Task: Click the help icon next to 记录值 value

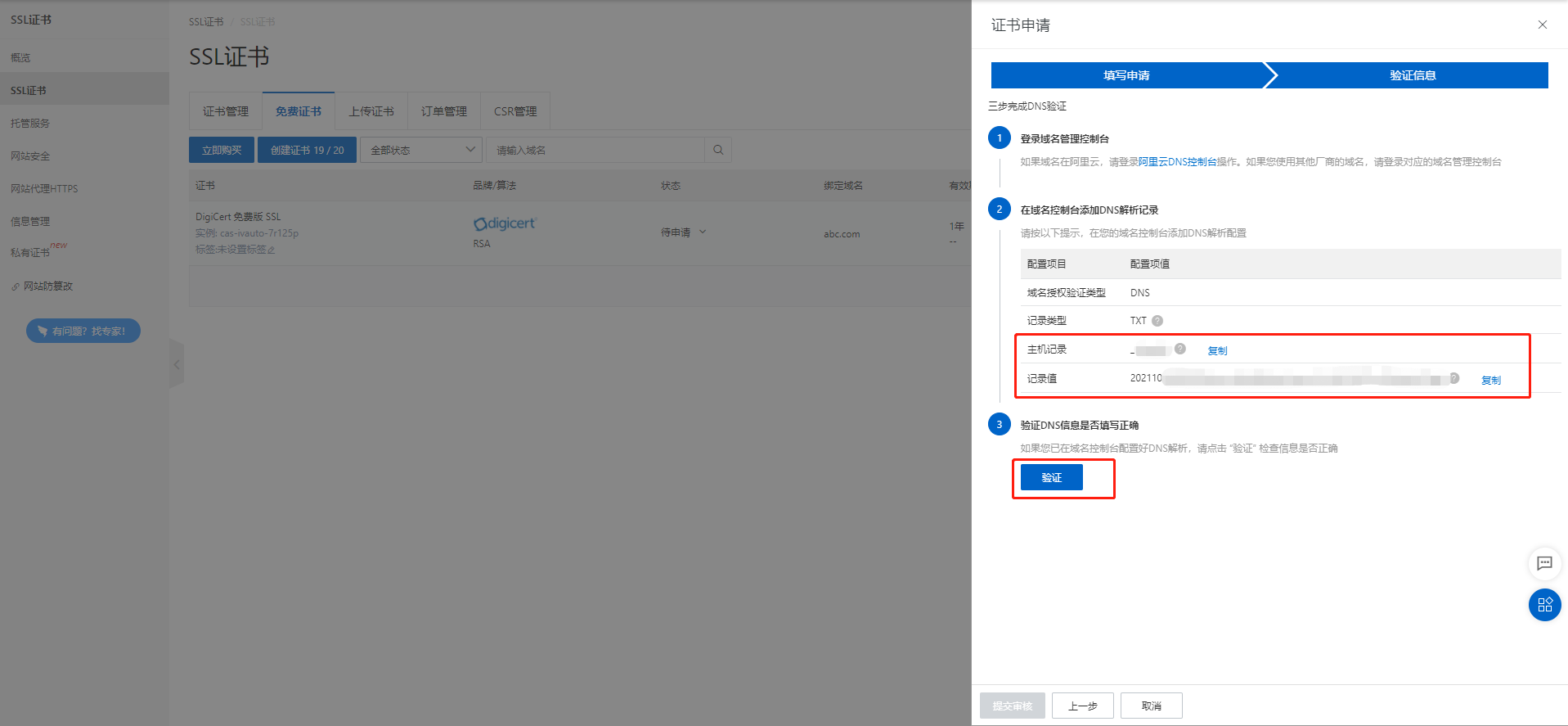Action: pos(1454,378)
